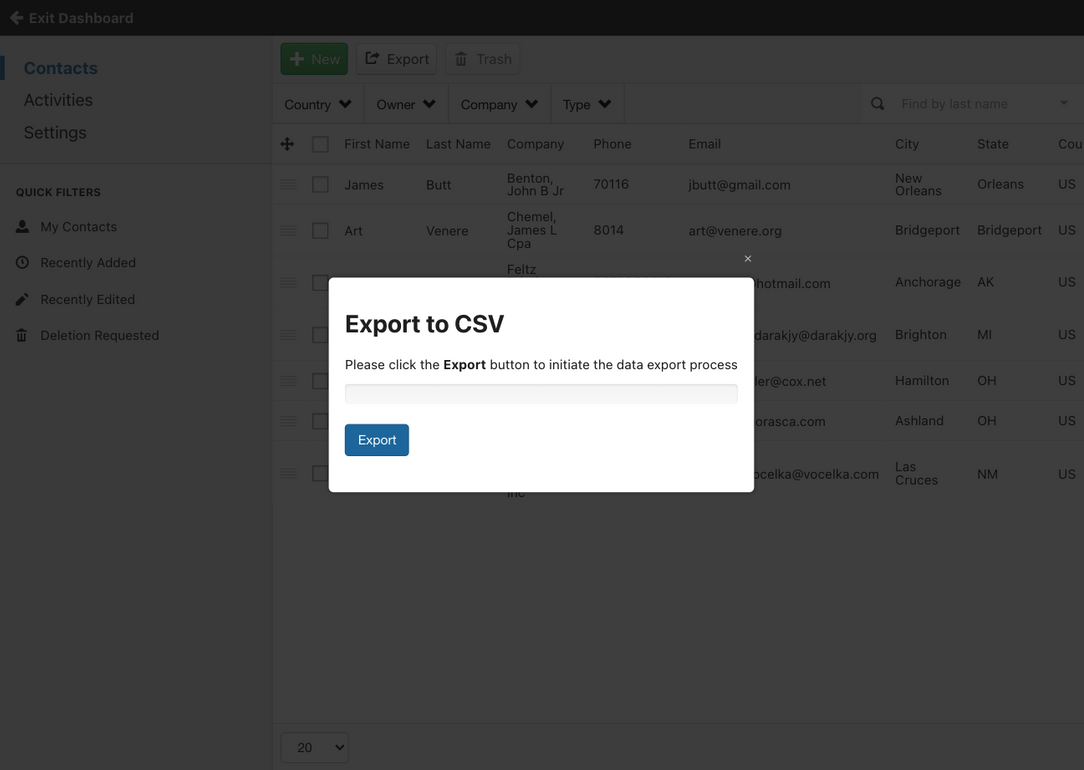
Task: Click the Recently Edited pencil icon
Action: click(x=22, y=299)
